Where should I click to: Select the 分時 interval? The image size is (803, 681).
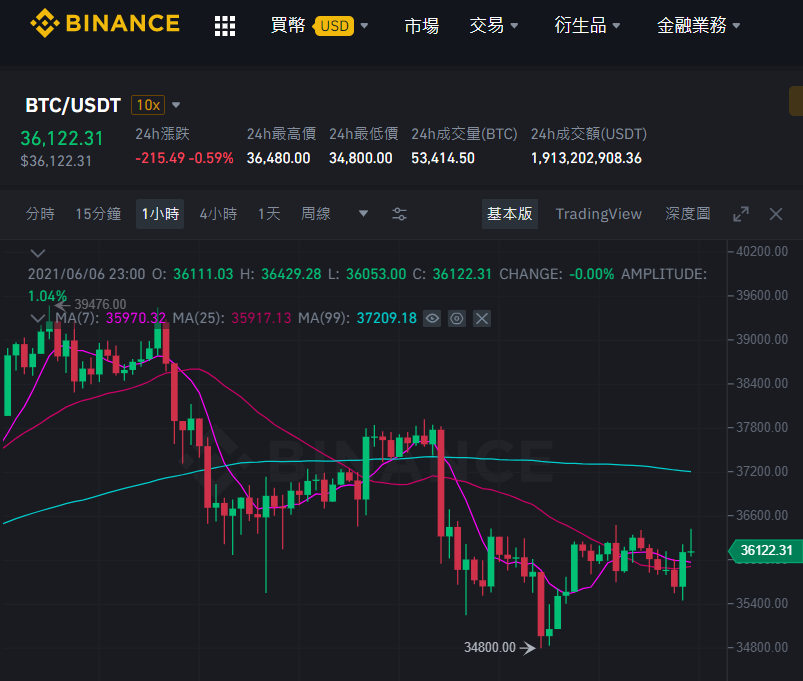point(40,214)
